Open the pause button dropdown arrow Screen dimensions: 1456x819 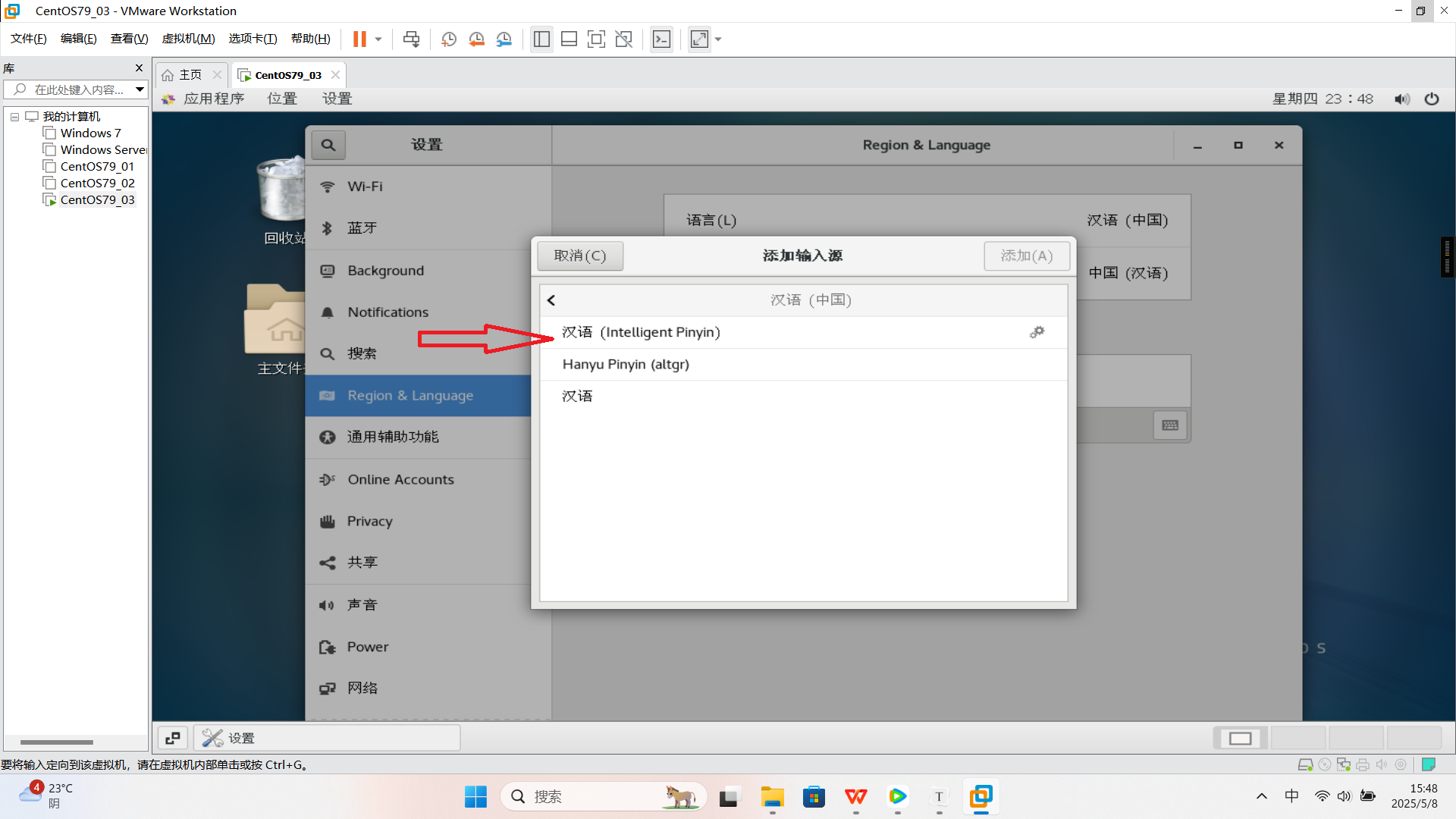378,39
